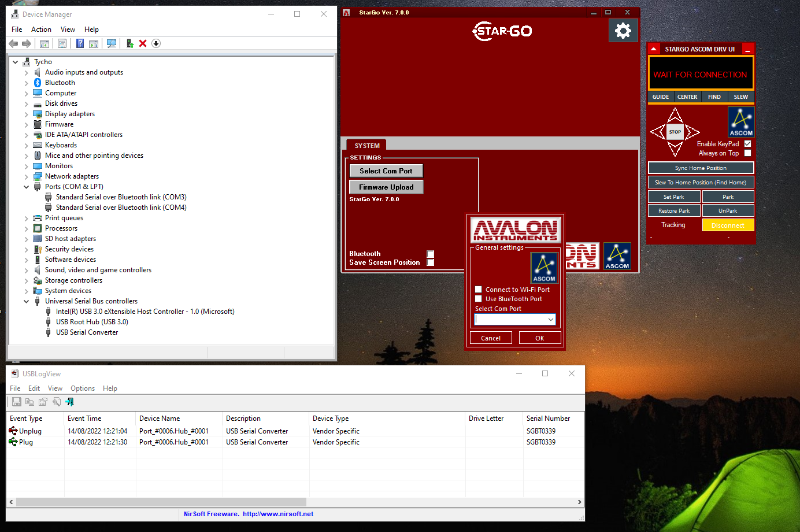Click the horizontal scrollbar in USBLogView

pyautogui.click(x=161, y=502)
